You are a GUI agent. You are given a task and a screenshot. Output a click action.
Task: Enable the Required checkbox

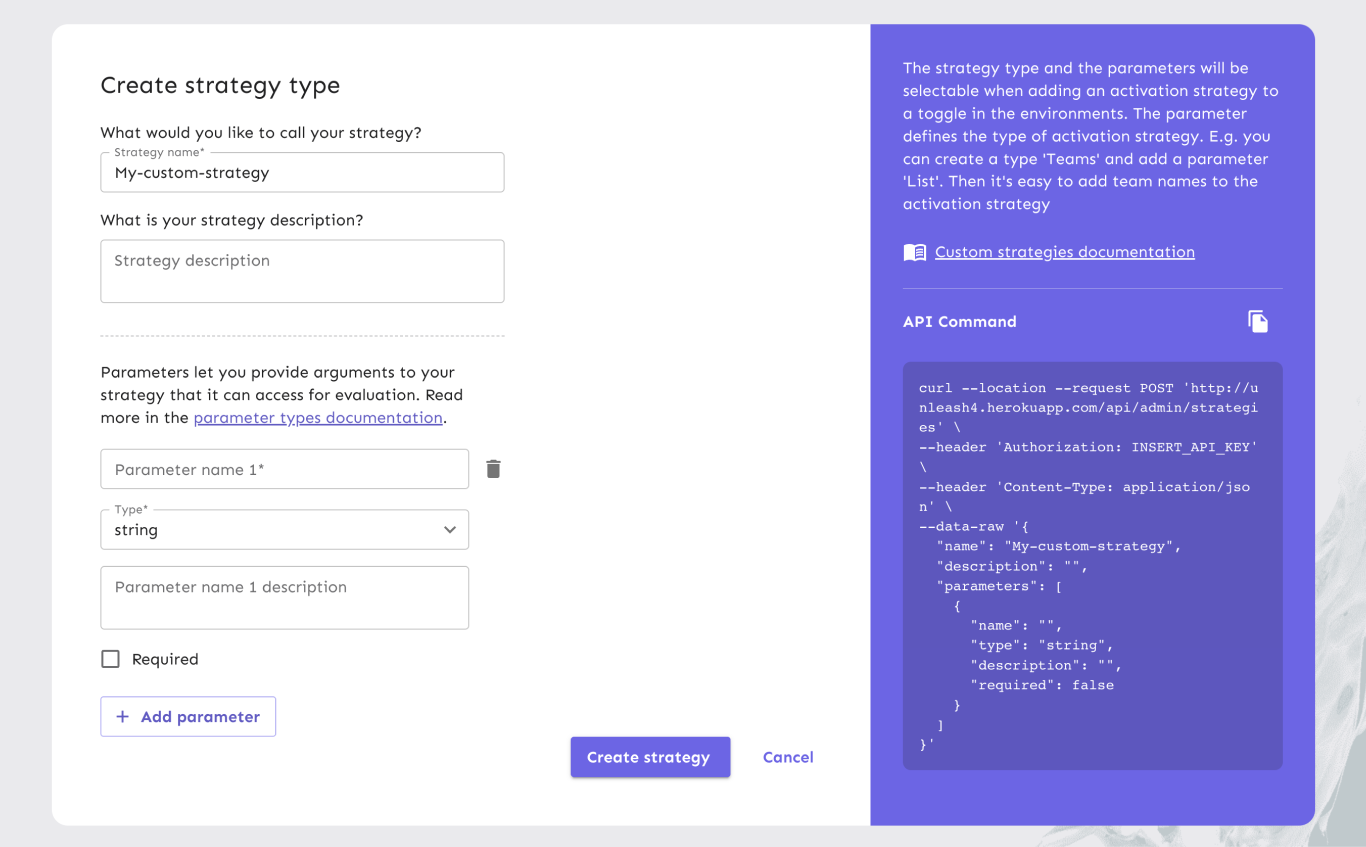click(x=110, y=659)
